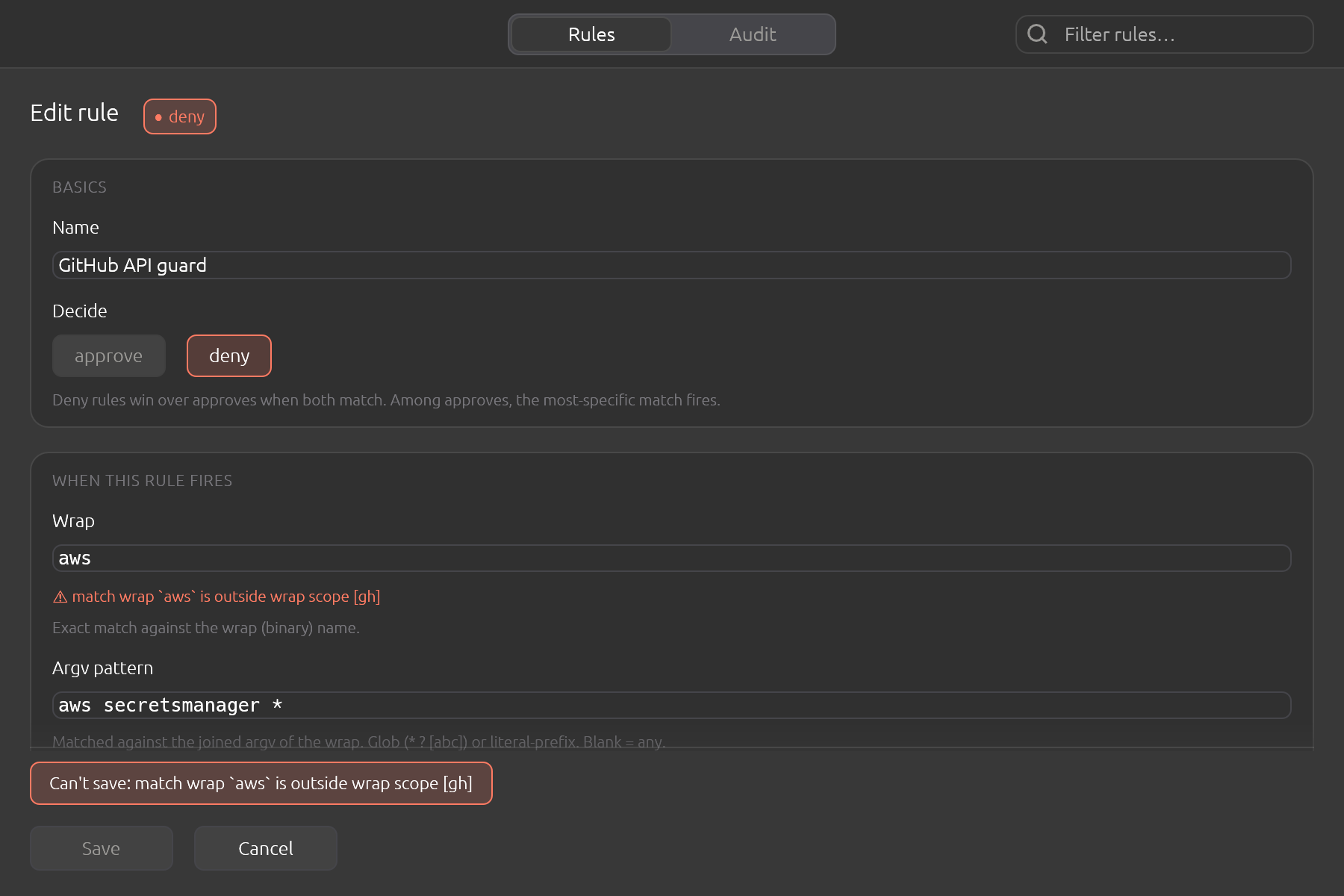Edit the Argv pattern field
This screenshot has width=1344, height=896.
[672, 706]
